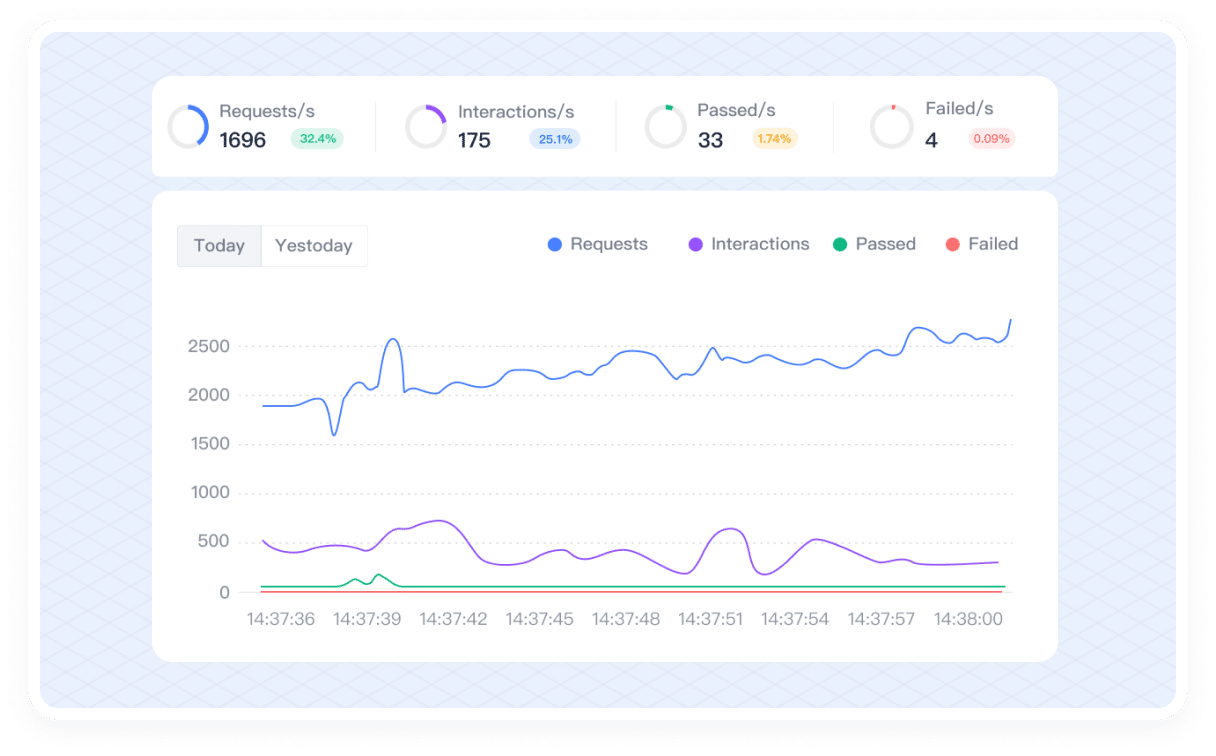Click the Interactions/s purple progress ring

(x=426, y=127)
